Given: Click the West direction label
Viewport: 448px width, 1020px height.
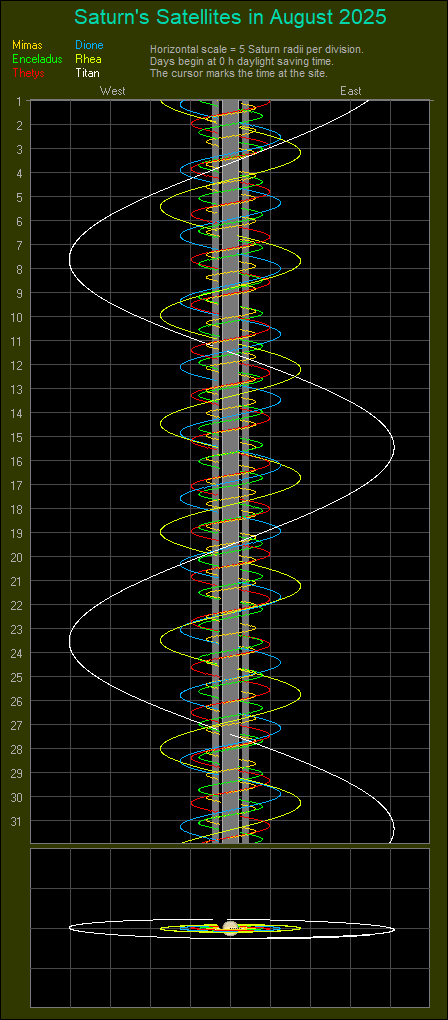Looking at the screenshot, I should tap(112, 91).
